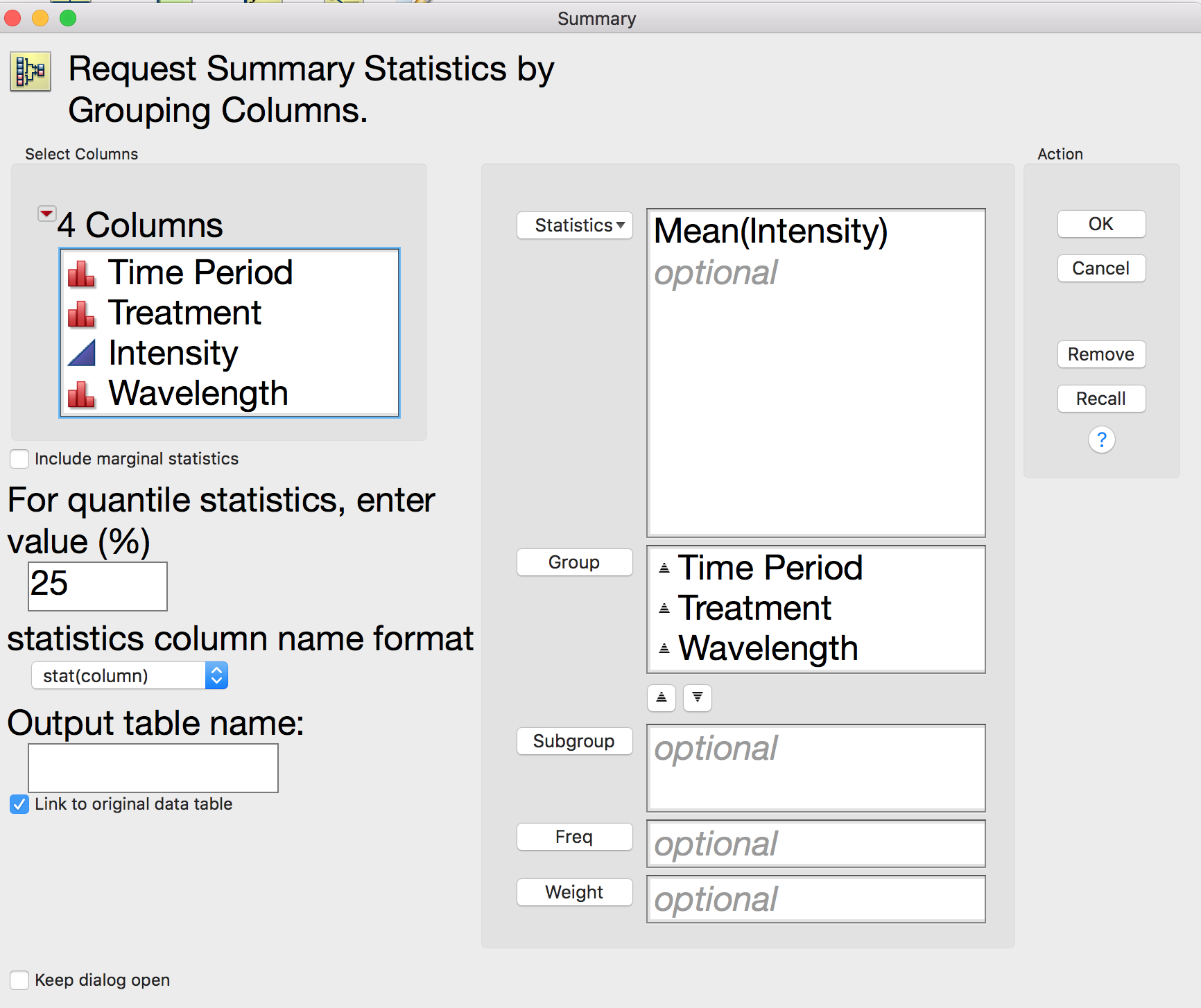Viewport: 1201px width, 1008px height.
Task: Click the quantile value field showing 25
Action: tap(98, 586)
